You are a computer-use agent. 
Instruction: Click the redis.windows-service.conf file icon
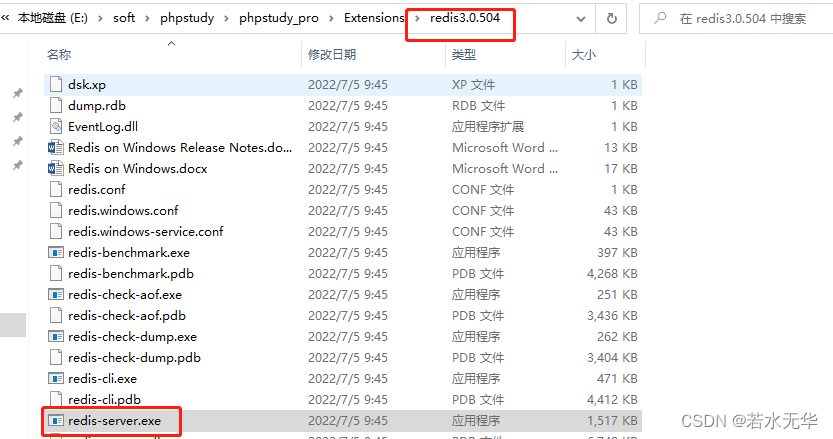(56, 231)
